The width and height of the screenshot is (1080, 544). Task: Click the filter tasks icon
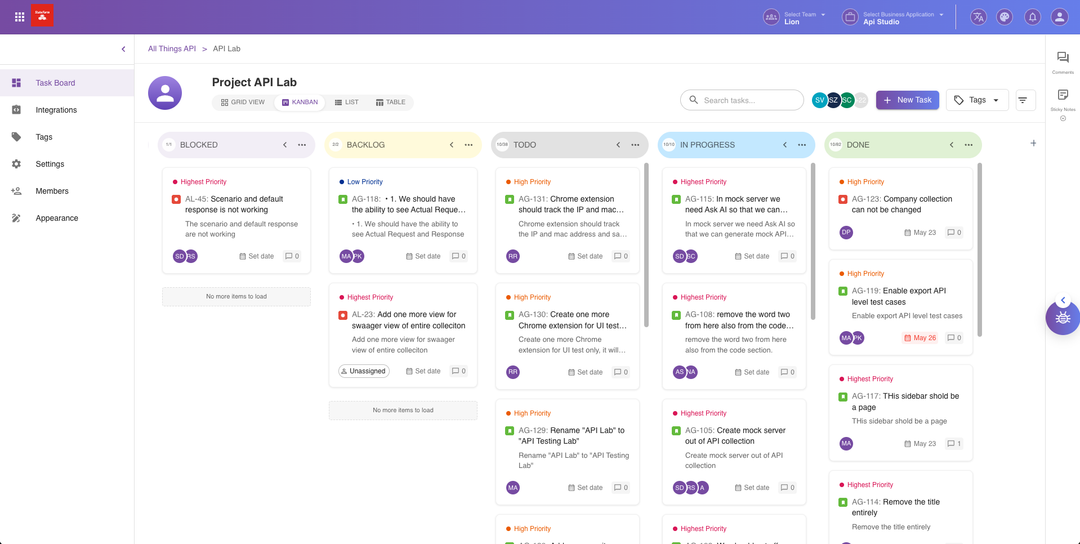(x=1023, y=100)
